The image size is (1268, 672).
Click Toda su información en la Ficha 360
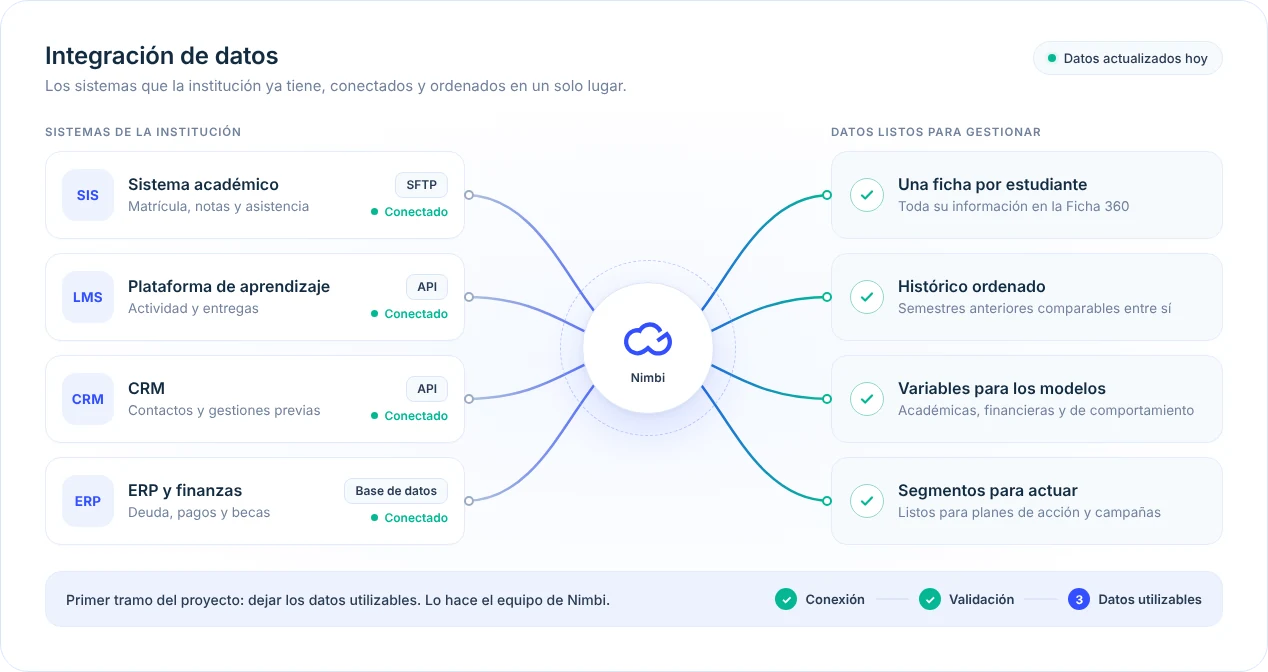pos(1013,207)
